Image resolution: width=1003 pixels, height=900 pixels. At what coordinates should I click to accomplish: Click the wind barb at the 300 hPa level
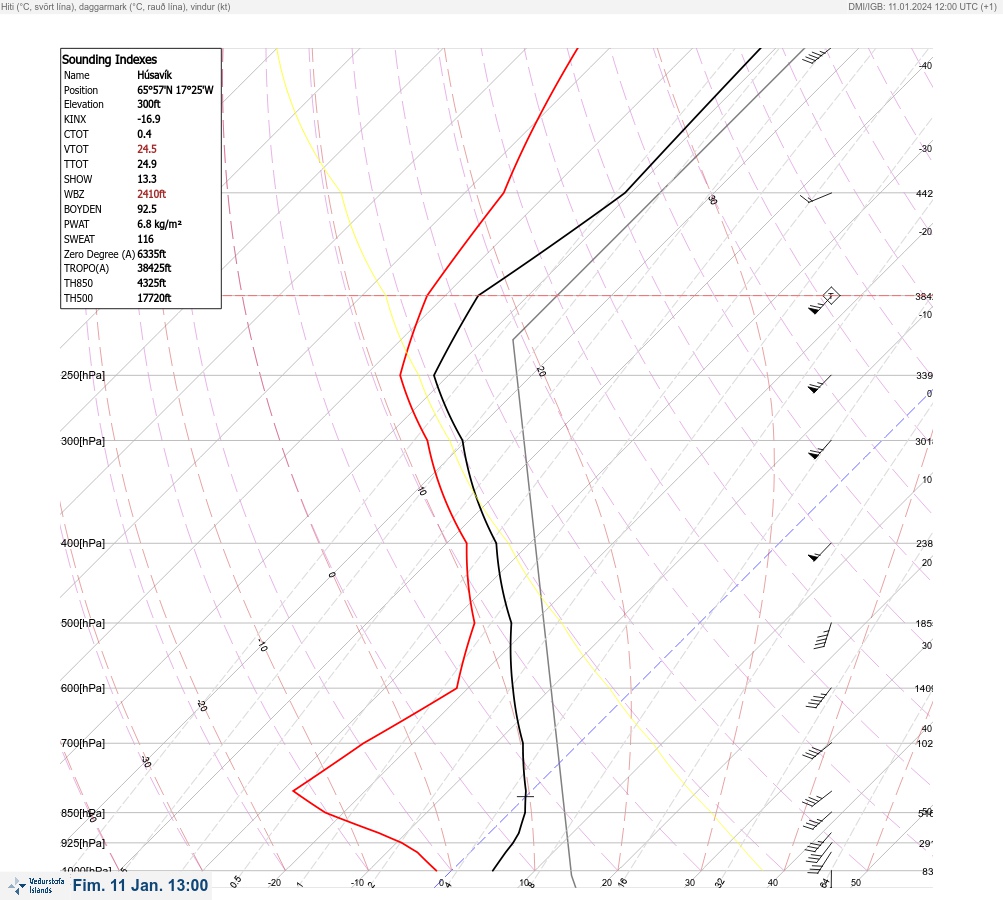819,449
